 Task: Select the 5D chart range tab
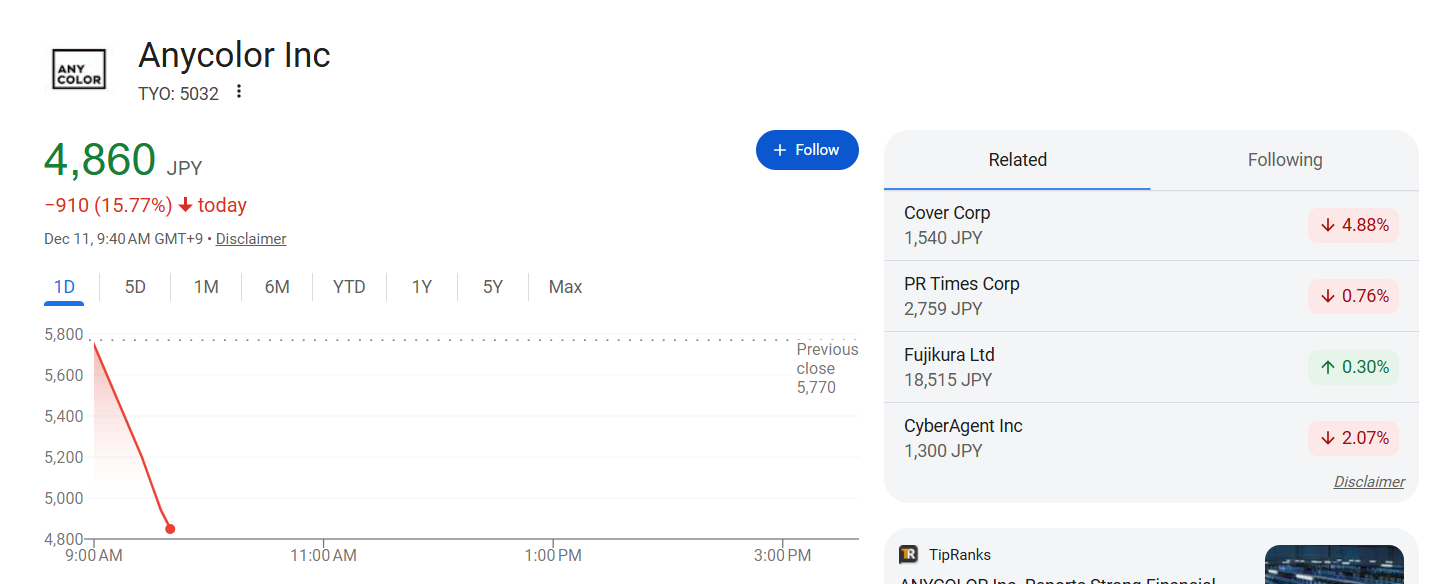click(x=135, y=287)
